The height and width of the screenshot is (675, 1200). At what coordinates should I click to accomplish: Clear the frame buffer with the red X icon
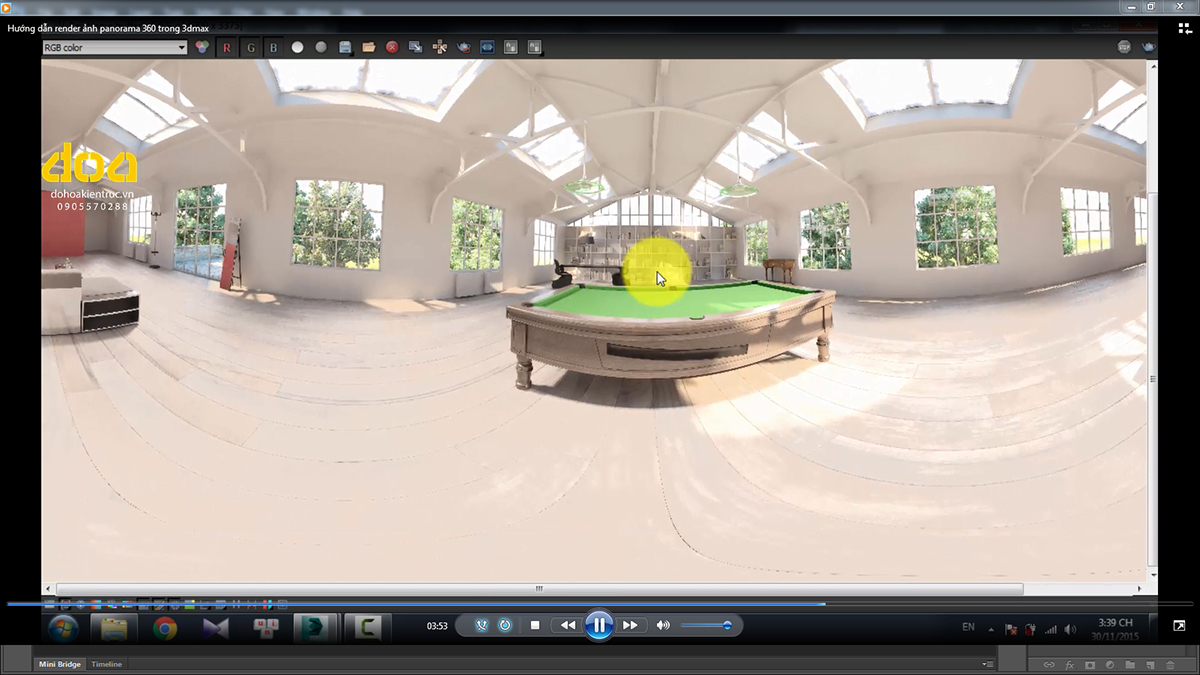(392, 46)
